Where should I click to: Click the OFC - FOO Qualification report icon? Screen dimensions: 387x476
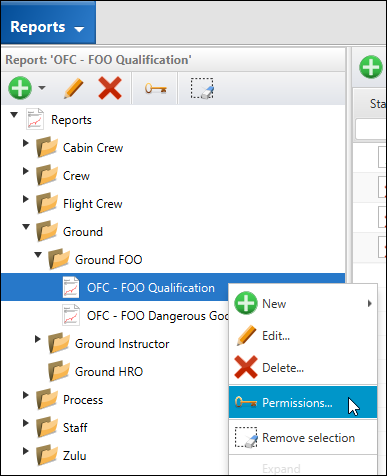point(71,287)
